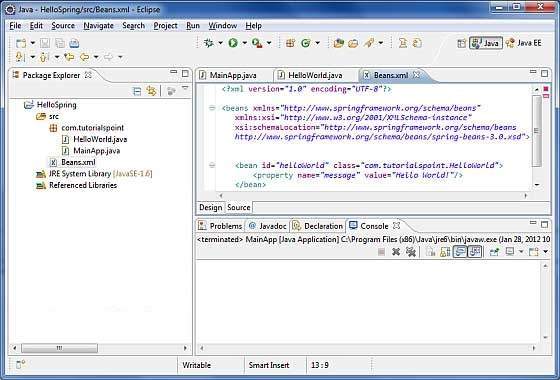
Task: Collapse the bean helloWorld element fold
Action: [212, 165]
